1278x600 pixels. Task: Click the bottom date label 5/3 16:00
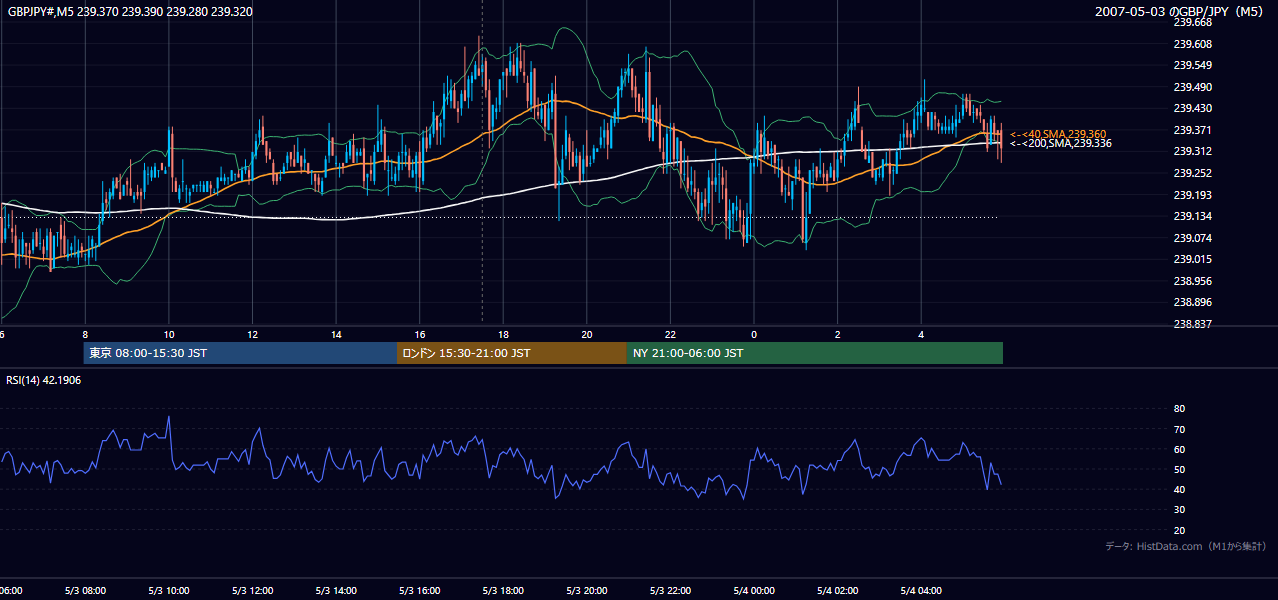(420, 591)
